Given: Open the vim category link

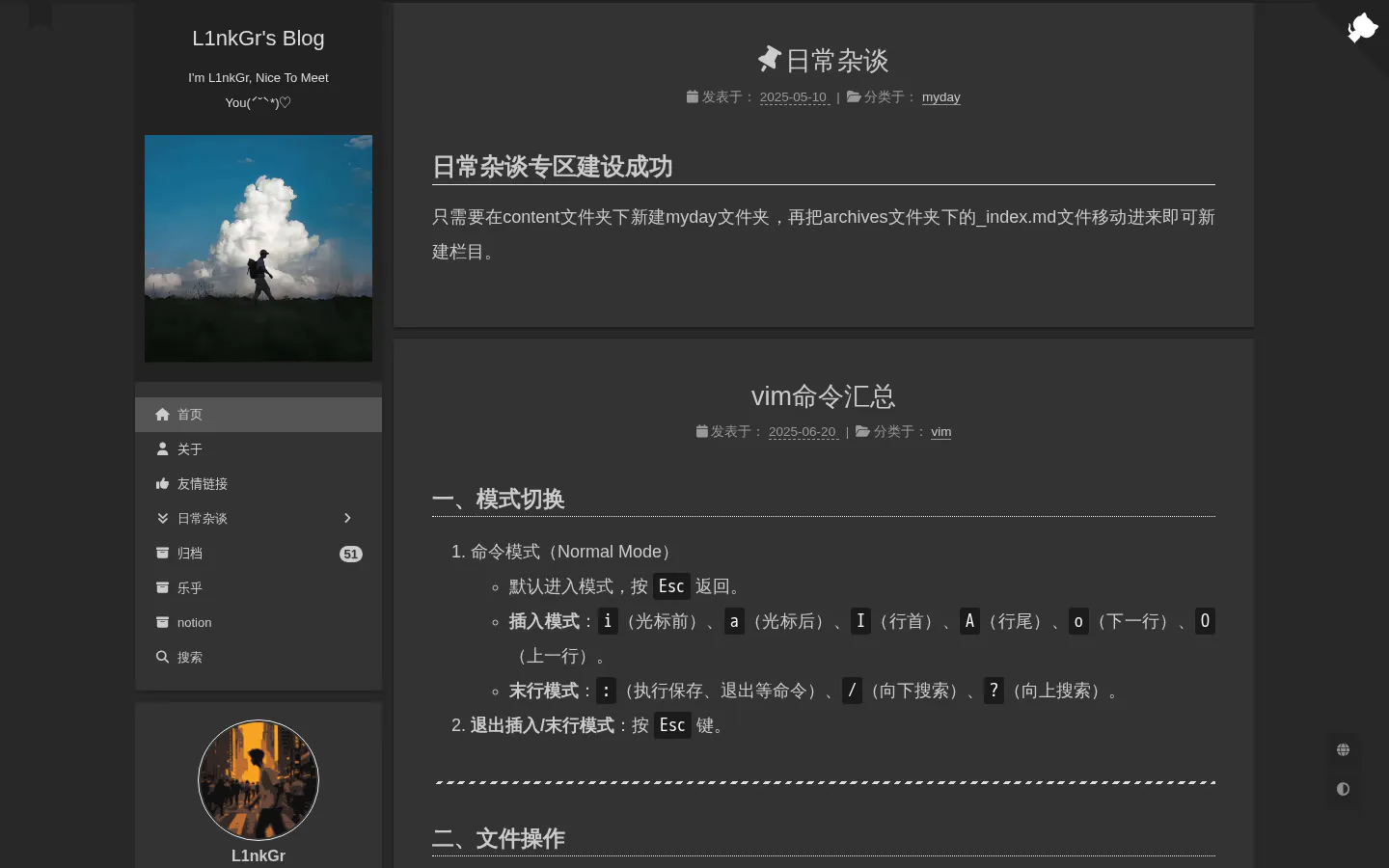Looking at the screenshot, I should (x=941, y=432).
